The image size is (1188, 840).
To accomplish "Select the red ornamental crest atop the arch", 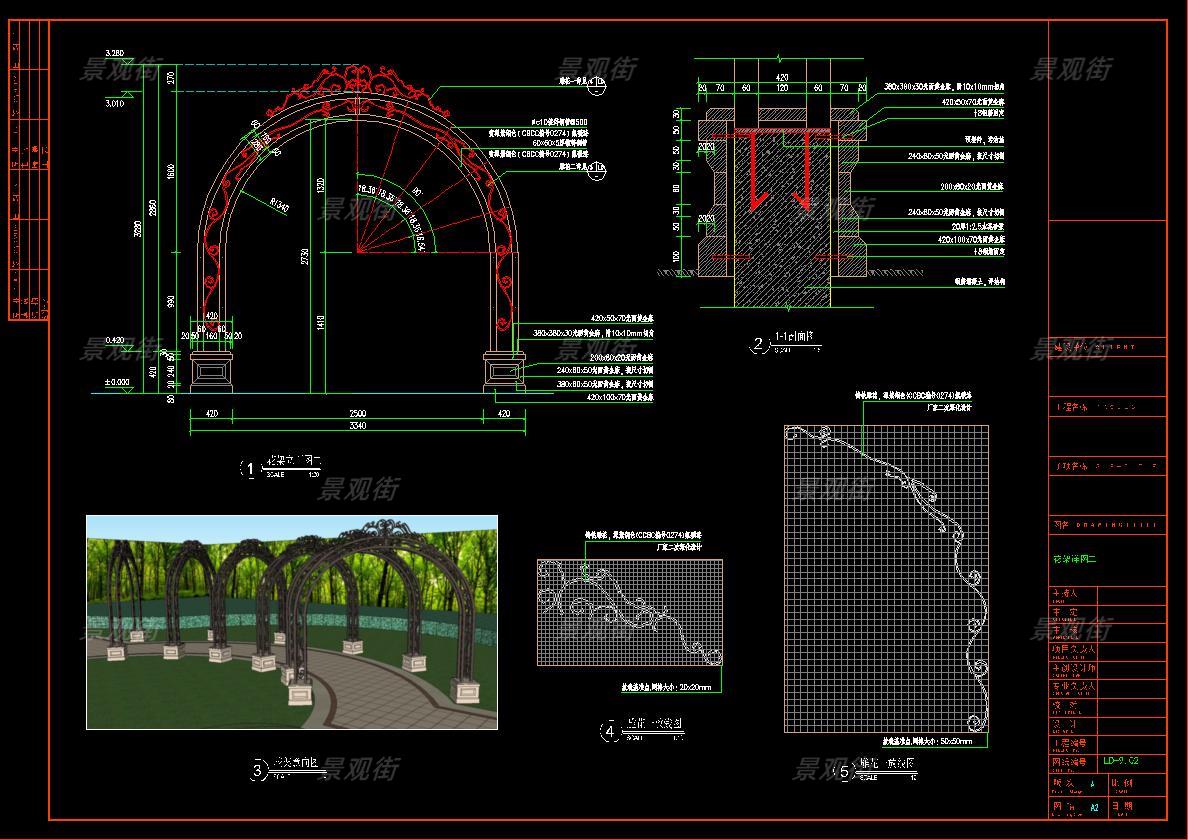I will click(x=357, y=82).
